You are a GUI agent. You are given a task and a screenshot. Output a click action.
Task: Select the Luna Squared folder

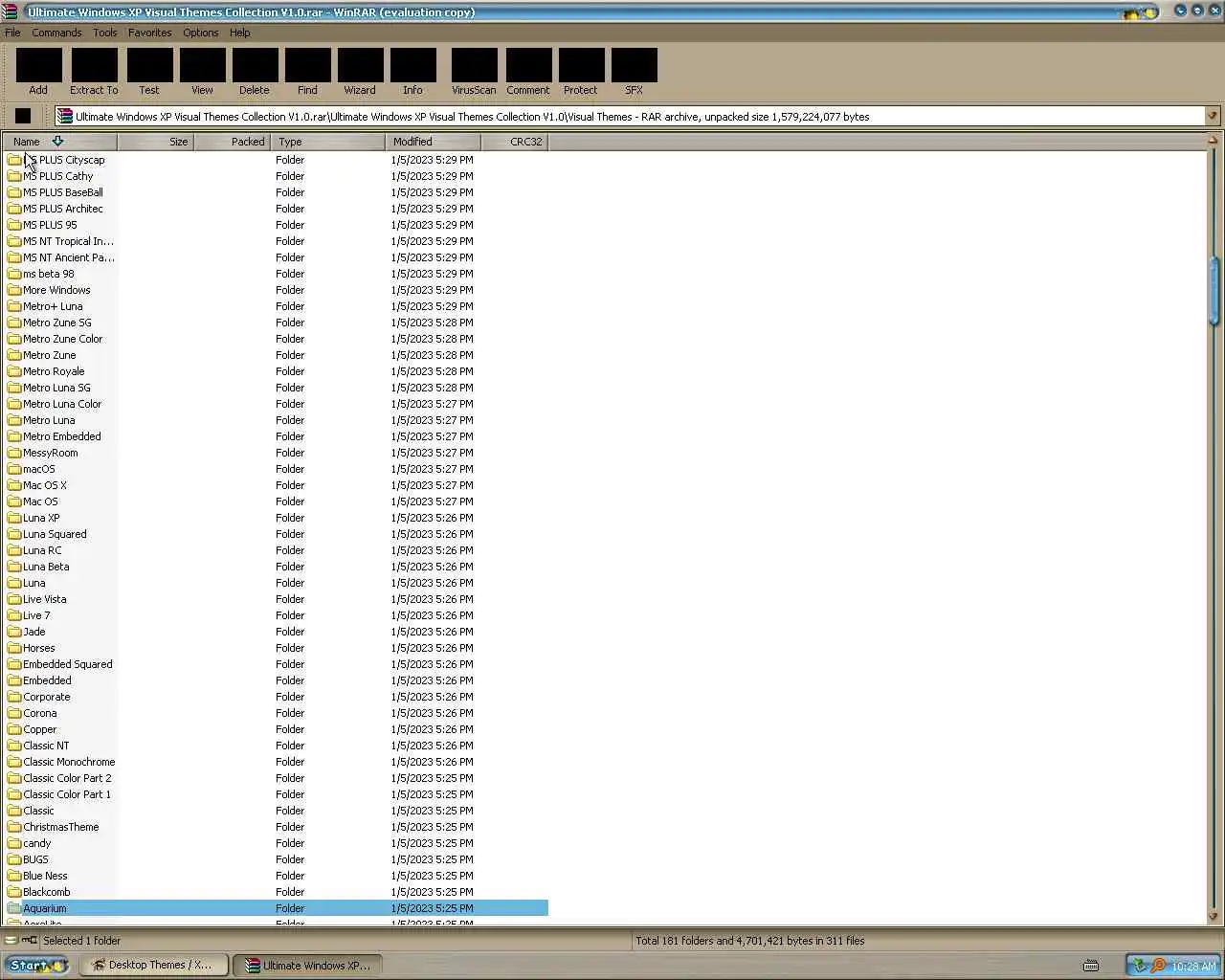[x=55, y=534]
